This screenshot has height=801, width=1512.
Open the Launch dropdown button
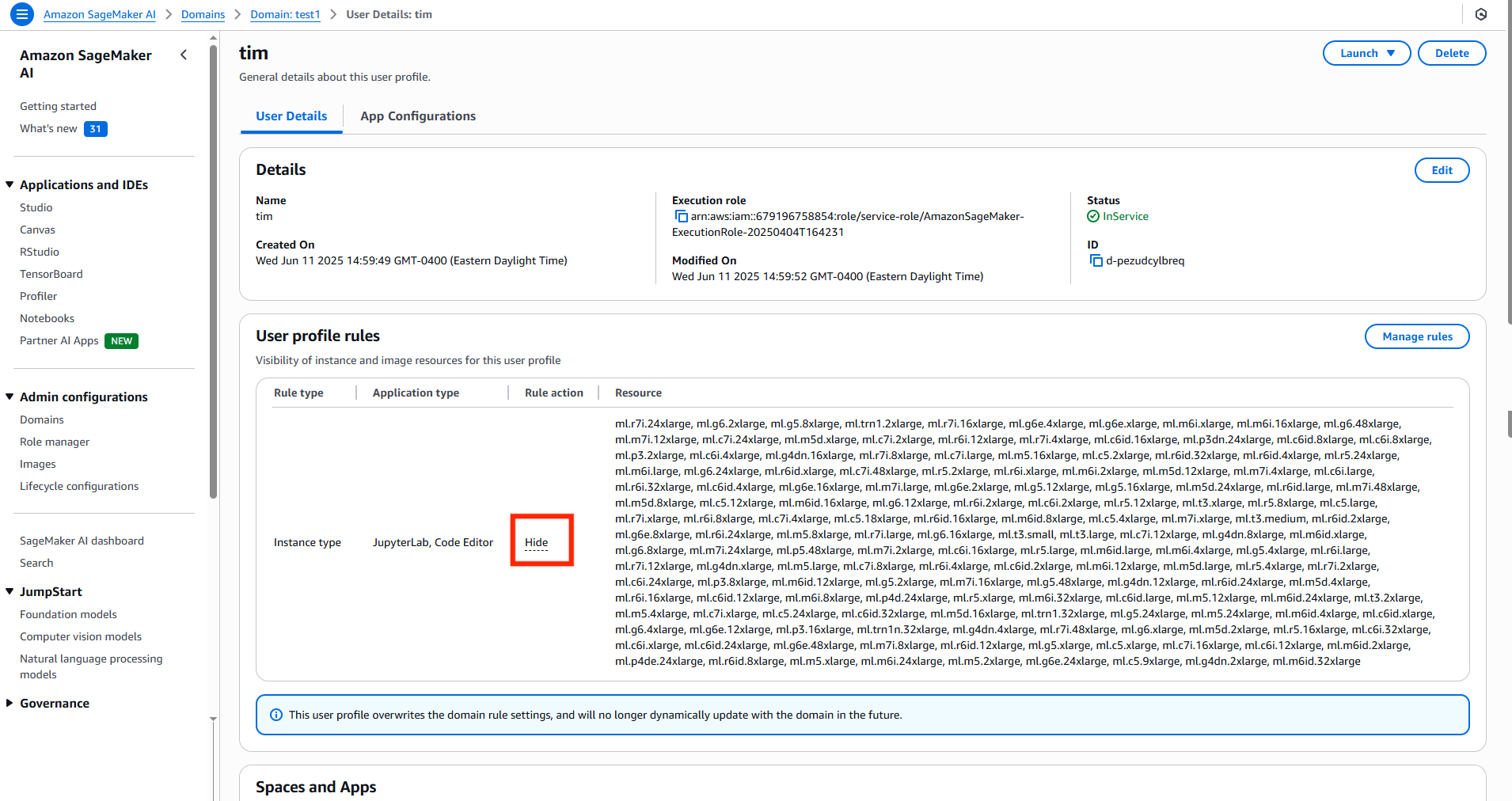(x=1366, y=53)
